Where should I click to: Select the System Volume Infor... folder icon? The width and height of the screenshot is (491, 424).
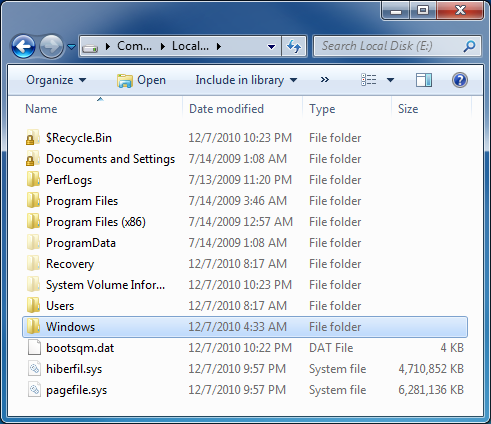tap(33, 285)
